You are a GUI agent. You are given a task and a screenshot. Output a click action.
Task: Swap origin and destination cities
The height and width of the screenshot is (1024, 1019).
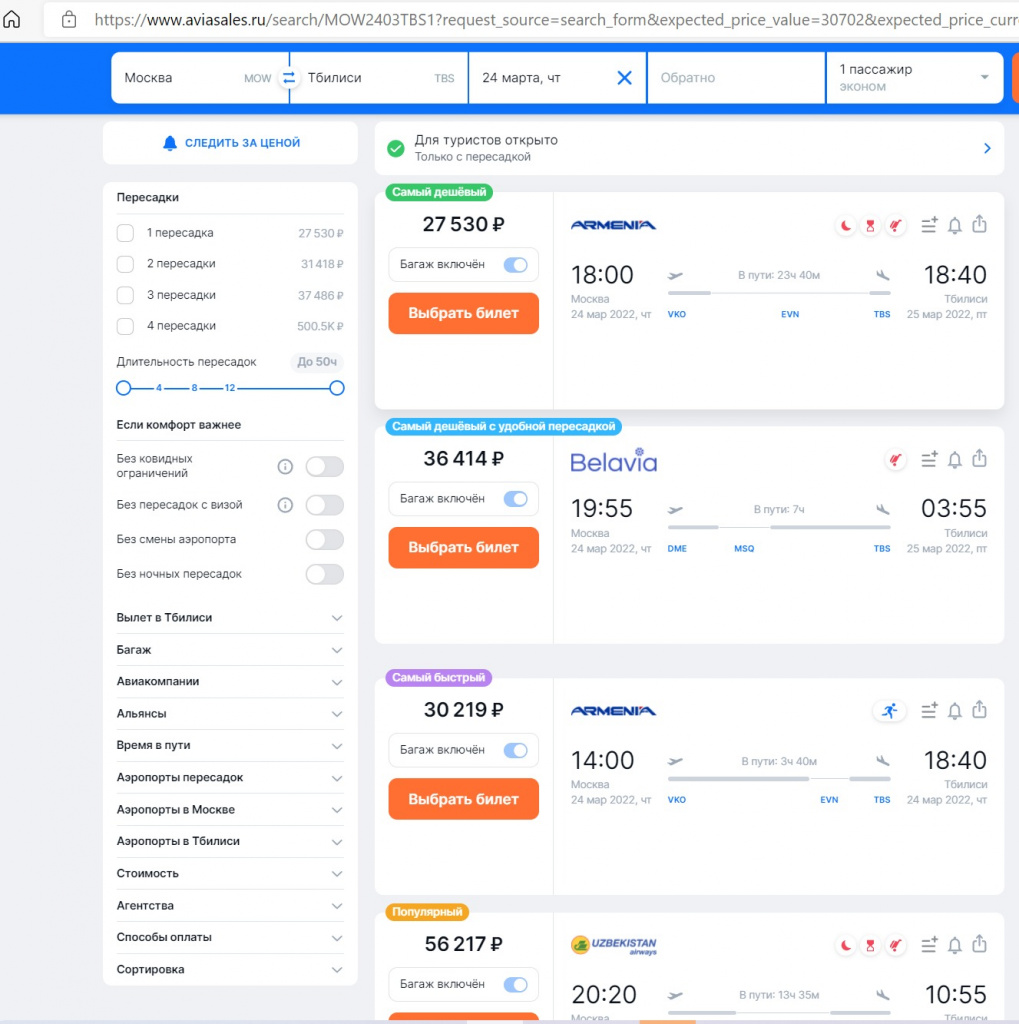pos(289,78)
